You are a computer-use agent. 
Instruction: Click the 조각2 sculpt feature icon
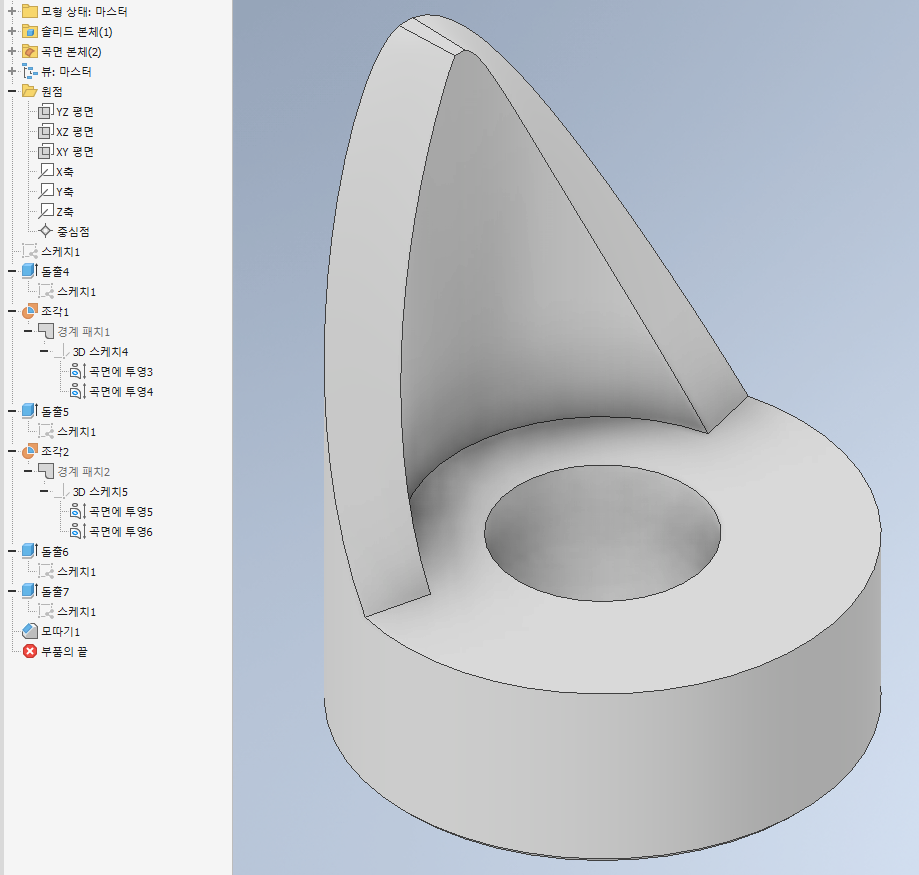pos(30,451)
